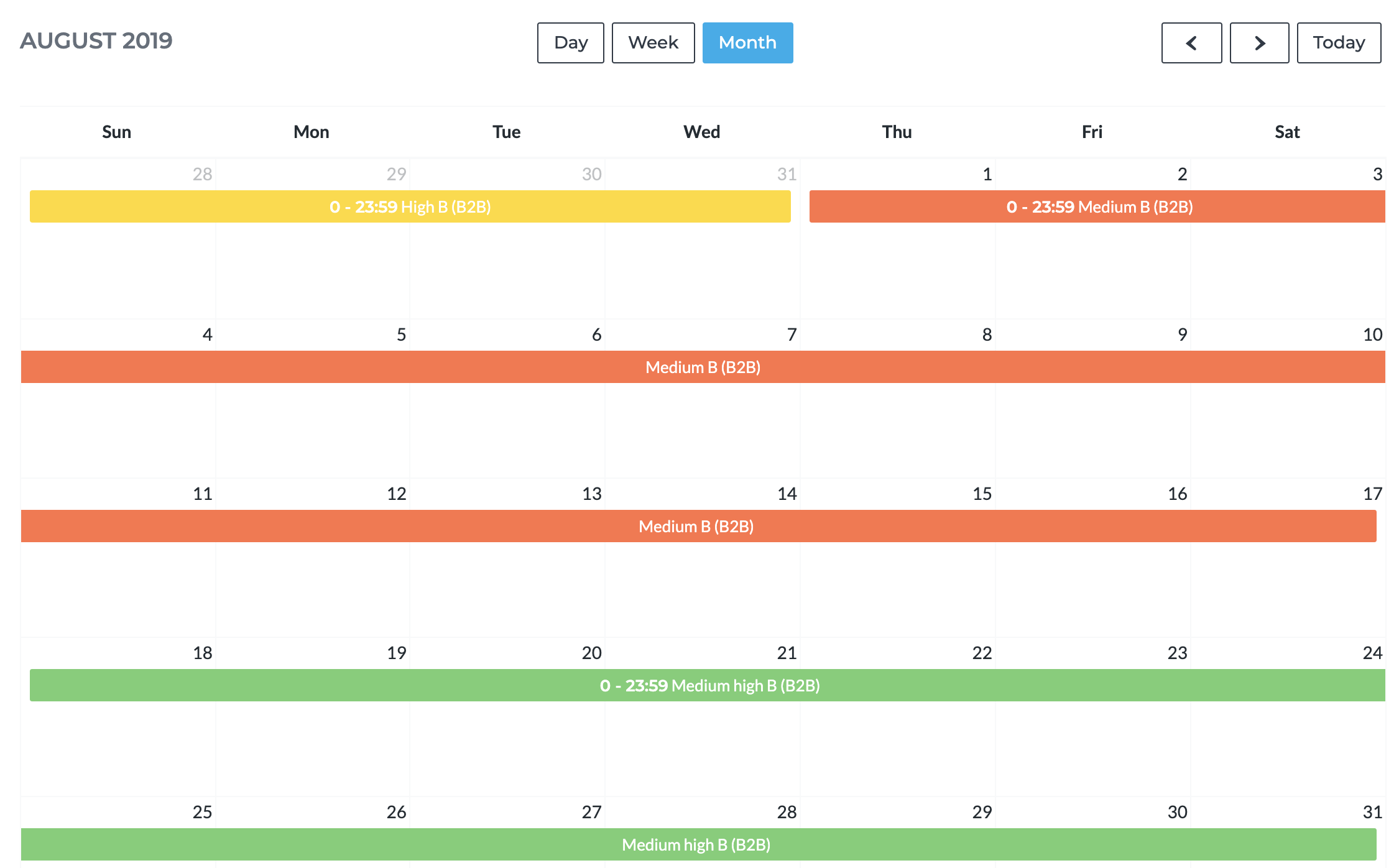Click Today button to return to current date
This screenshot has height=868, width=1399.
pos(1340,42)
